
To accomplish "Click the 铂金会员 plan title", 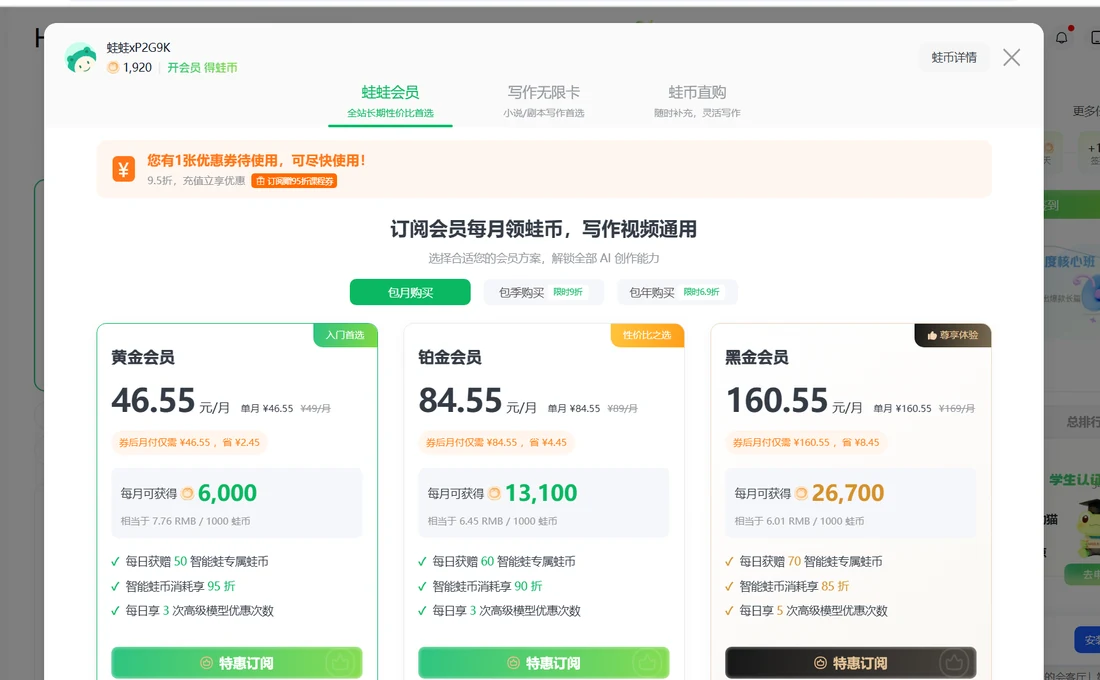I will point(450,357).
